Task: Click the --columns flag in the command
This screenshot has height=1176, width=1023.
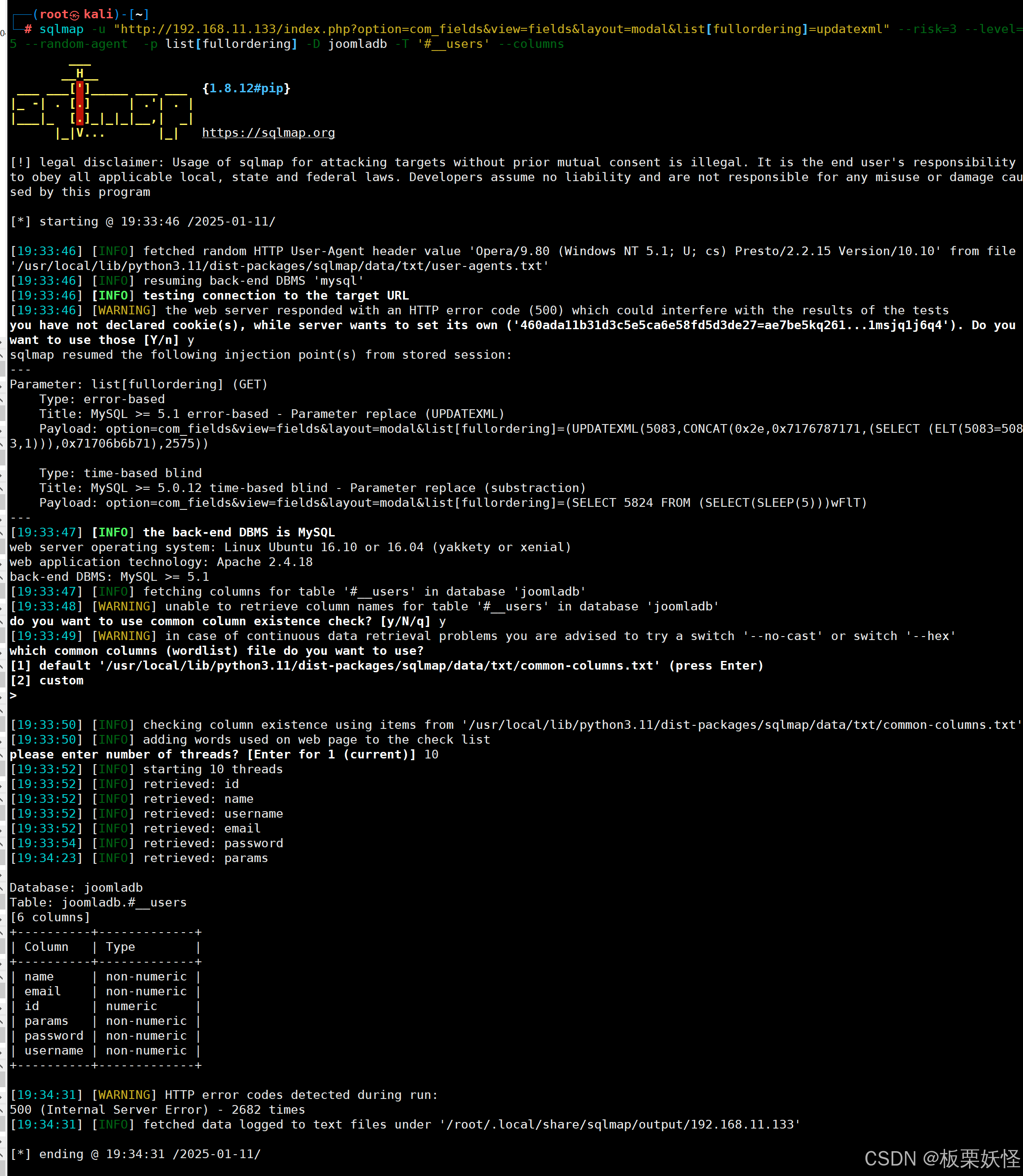Action: point(531,44)
